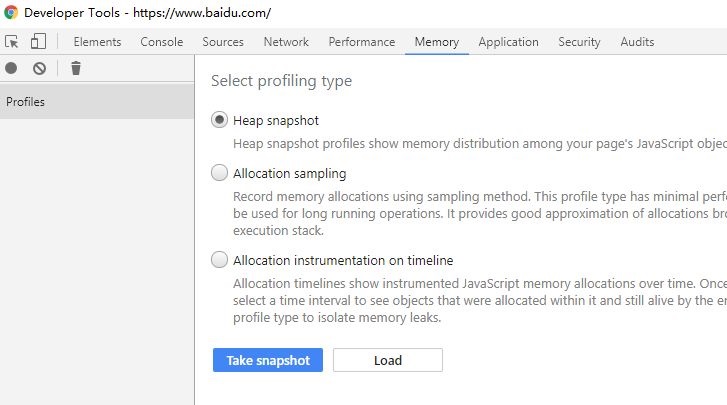Choose Allocation instrumentation on timeline
The height and width of the screenshot is (405, 727).
[x=220, y=260]
